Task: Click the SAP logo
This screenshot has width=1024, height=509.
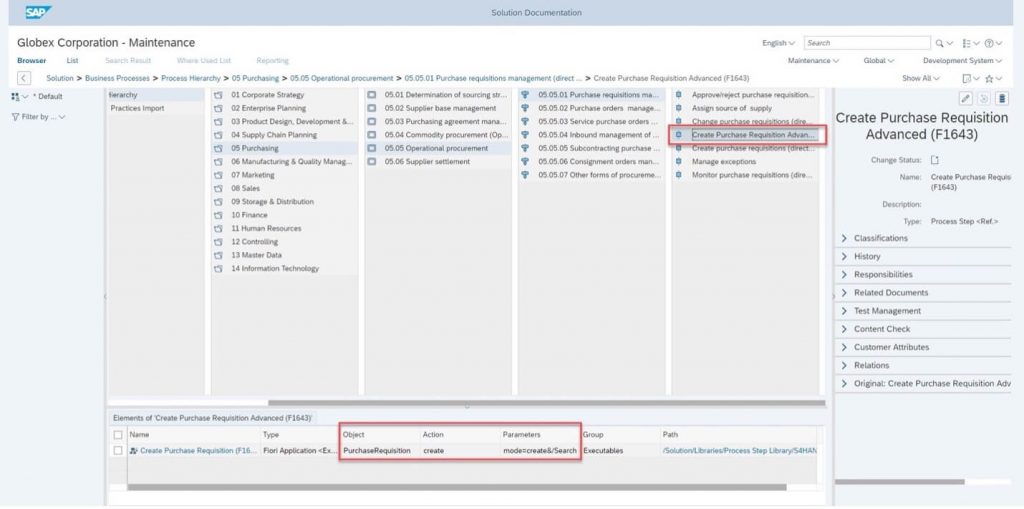Action: [x=39, y=12]
